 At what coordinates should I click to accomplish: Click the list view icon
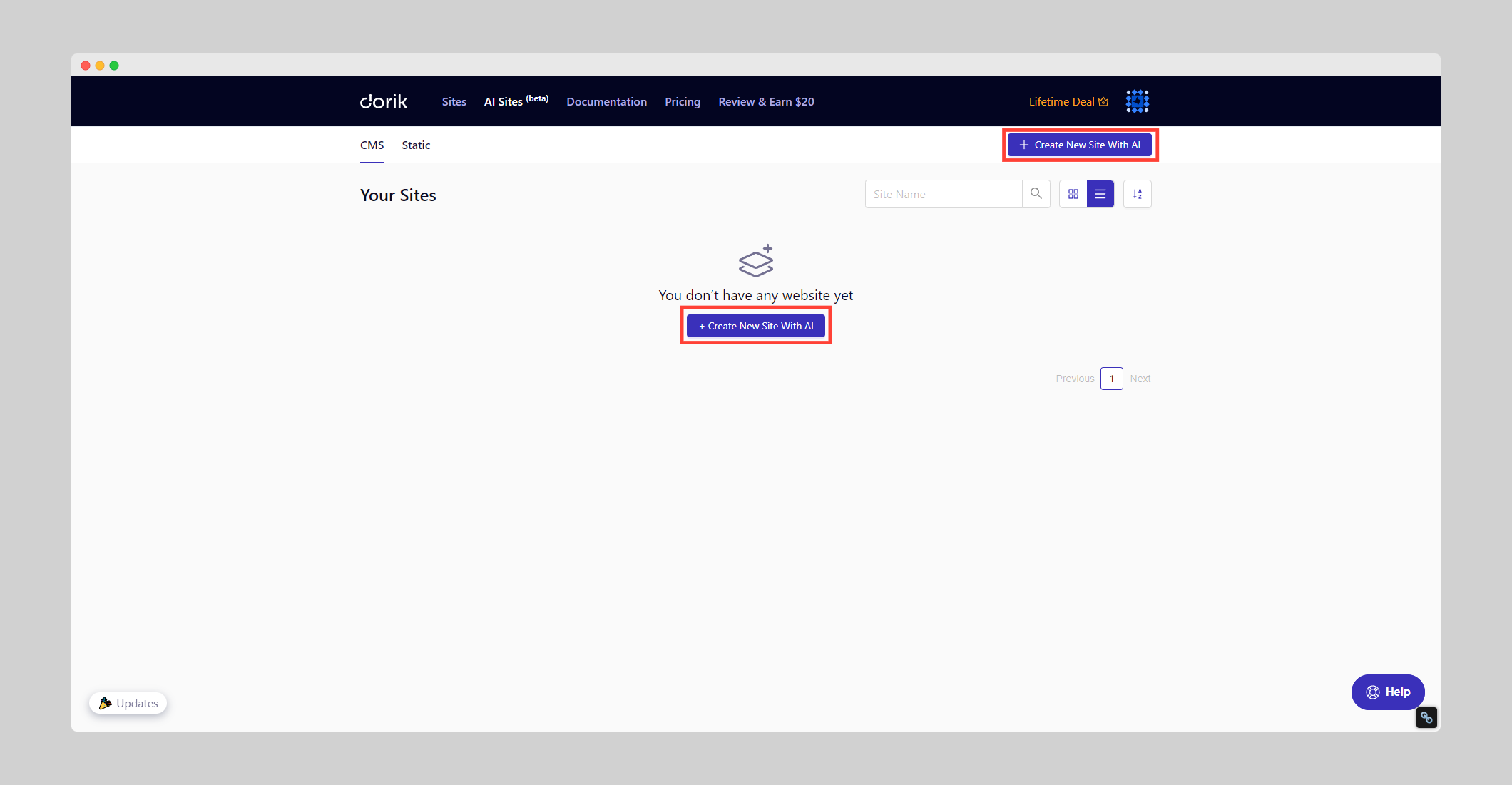(1100, 194)
